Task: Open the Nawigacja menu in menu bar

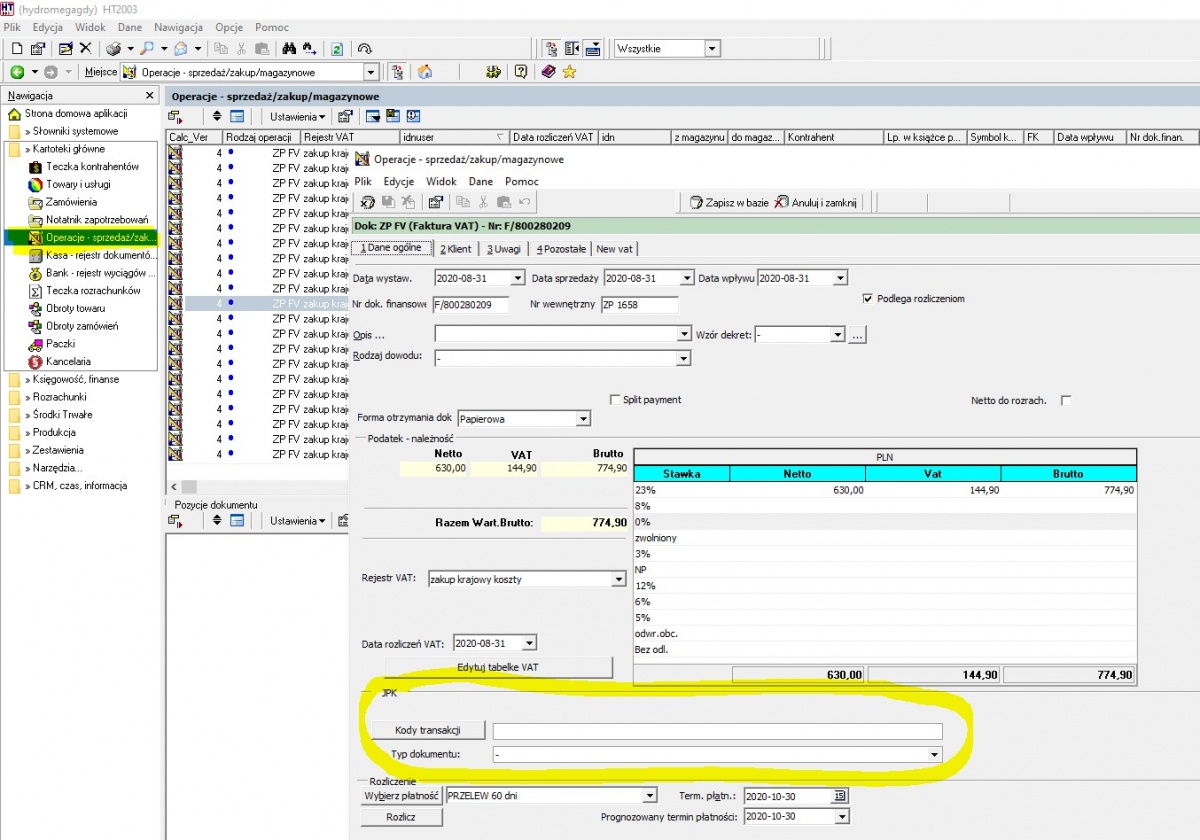Action: click(x=179, y=27)
